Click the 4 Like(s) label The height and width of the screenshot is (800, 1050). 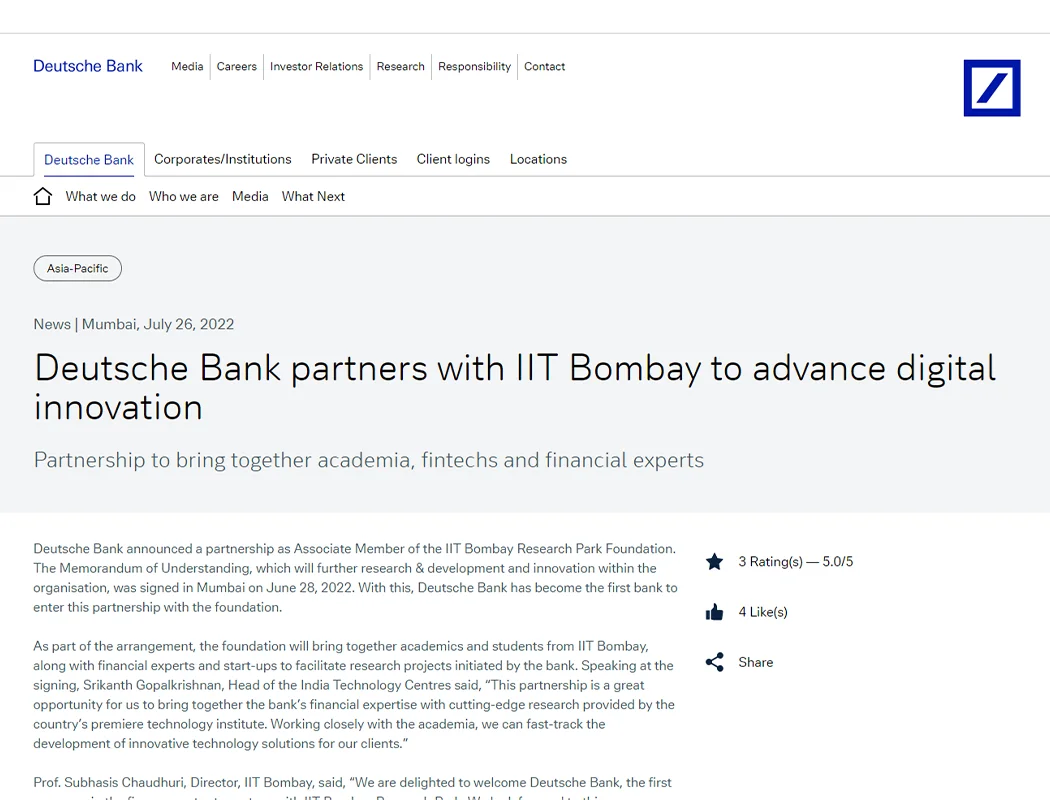pyautogui.click(x=763, y=612)
